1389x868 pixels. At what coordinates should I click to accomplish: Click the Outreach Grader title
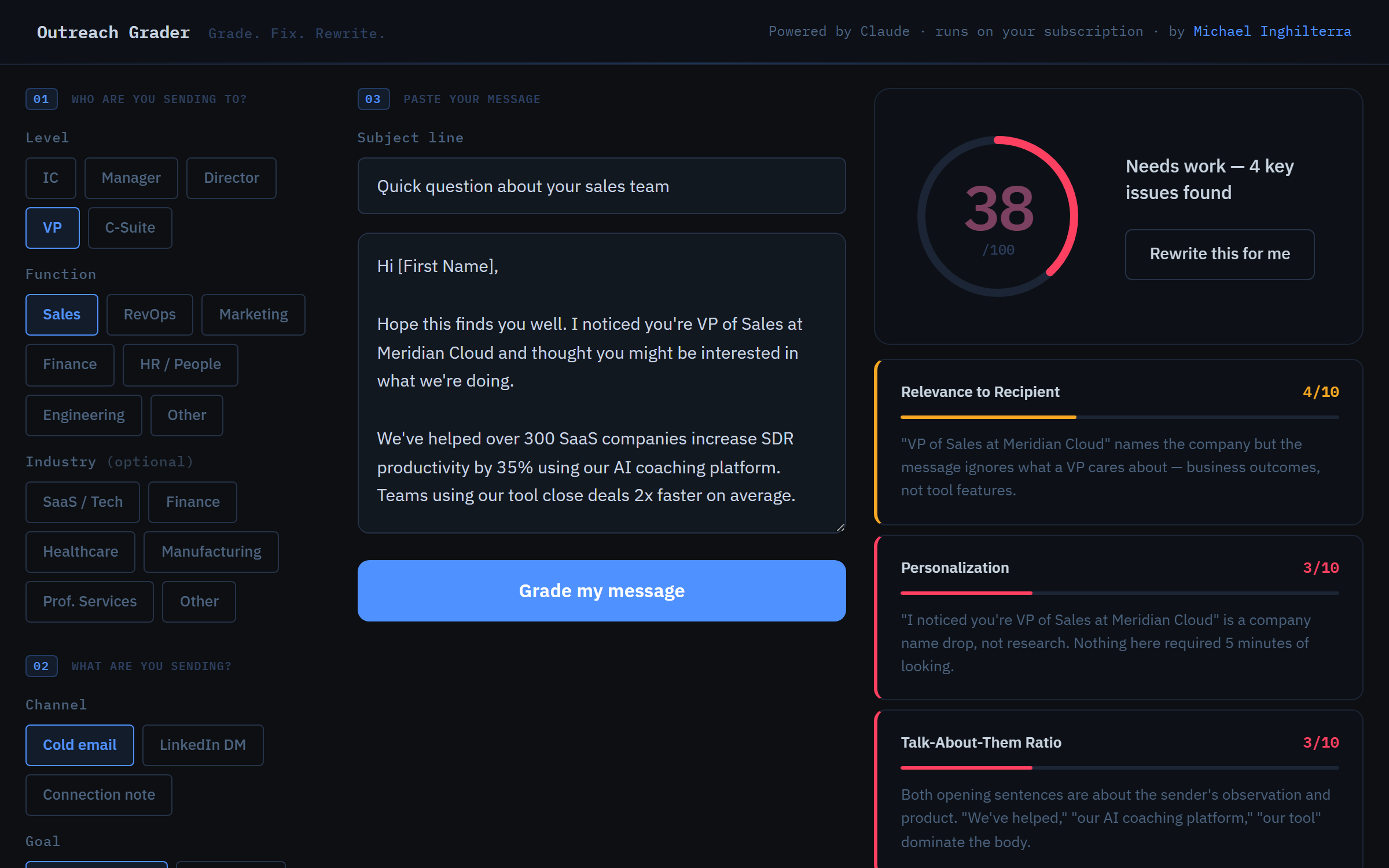(113, 32)
